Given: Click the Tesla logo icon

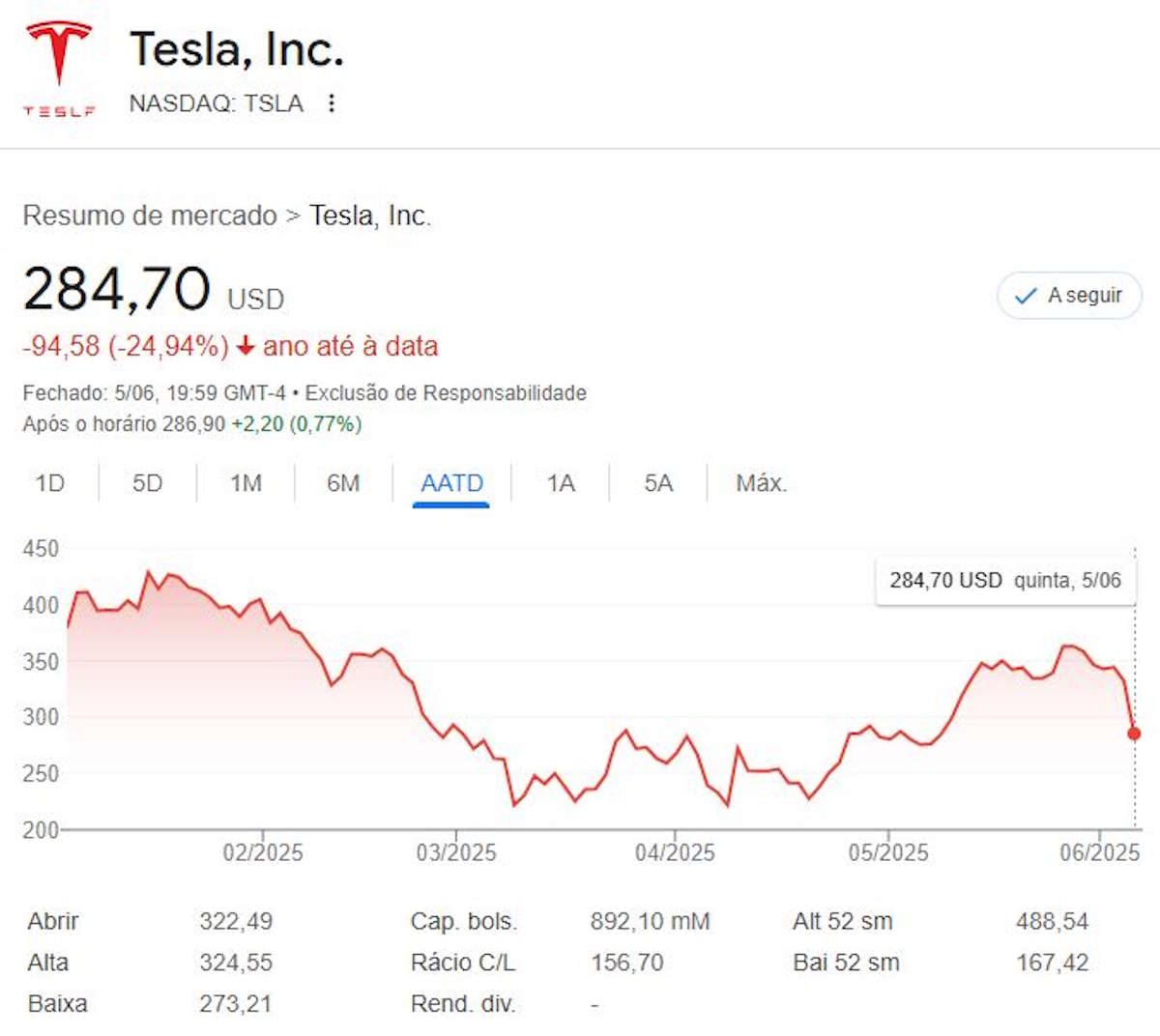Looking at the screenshot, I should [59, 68].
